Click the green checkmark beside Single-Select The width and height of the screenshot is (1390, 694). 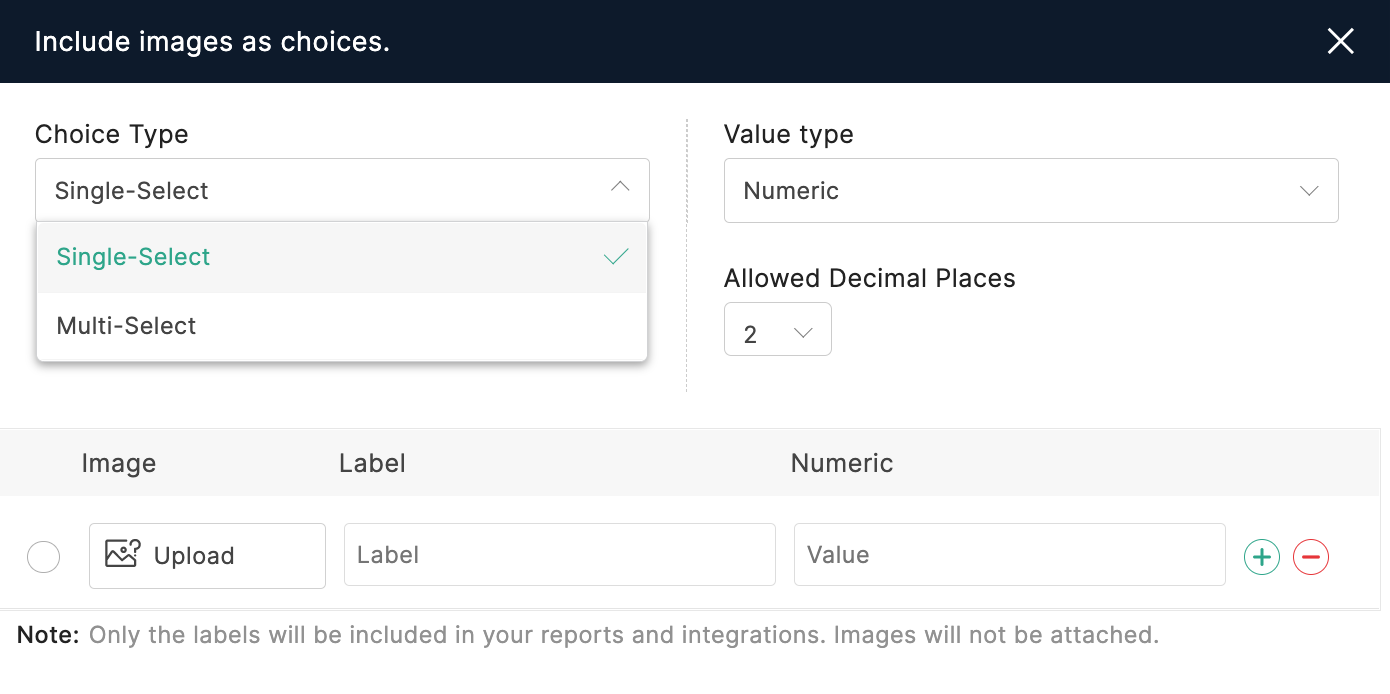pyautogui.click(x=614, y=257)
